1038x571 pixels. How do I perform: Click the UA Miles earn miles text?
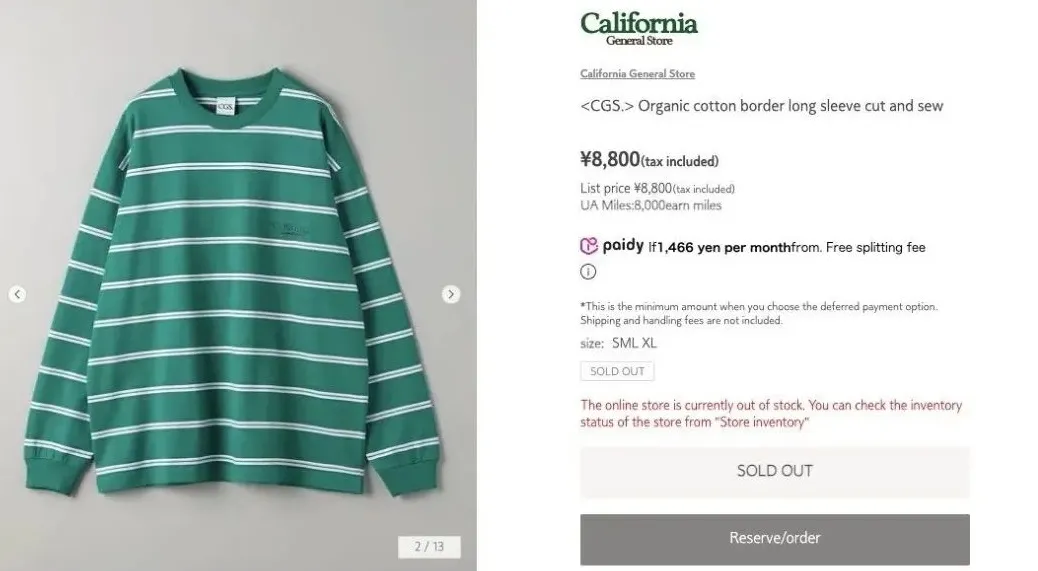(650, 205)
